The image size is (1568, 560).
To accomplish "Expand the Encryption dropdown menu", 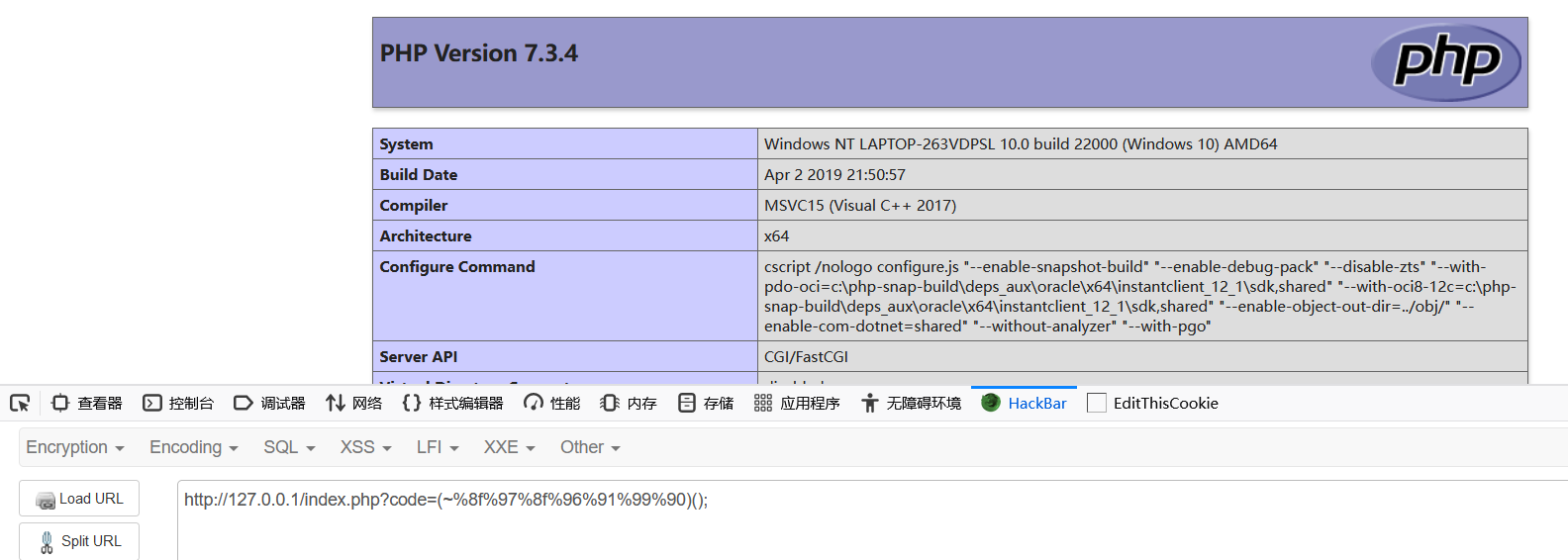I will (75, 447).
